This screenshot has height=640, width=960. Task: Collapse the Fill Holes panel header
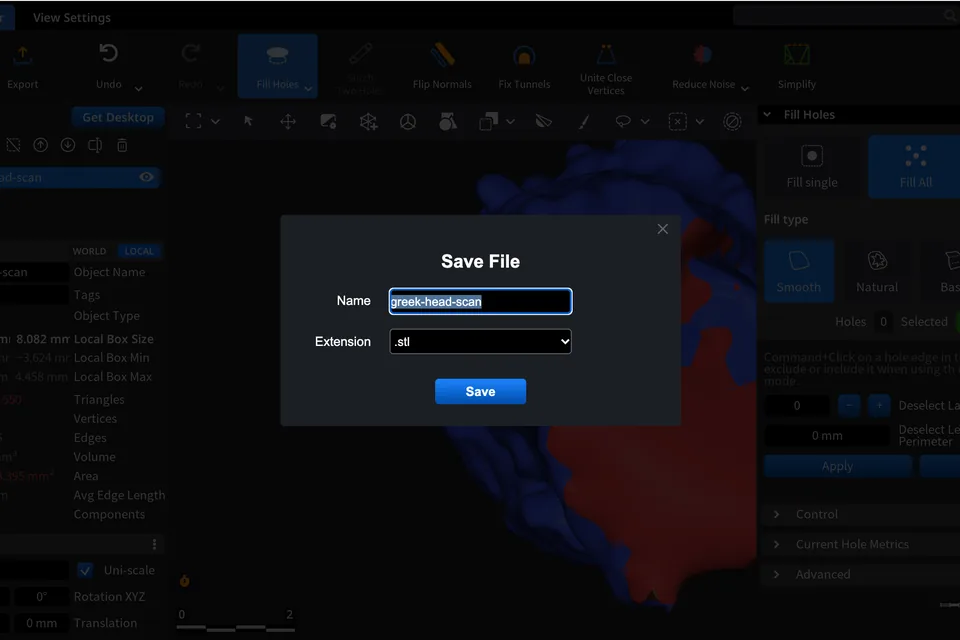point(767,115)
